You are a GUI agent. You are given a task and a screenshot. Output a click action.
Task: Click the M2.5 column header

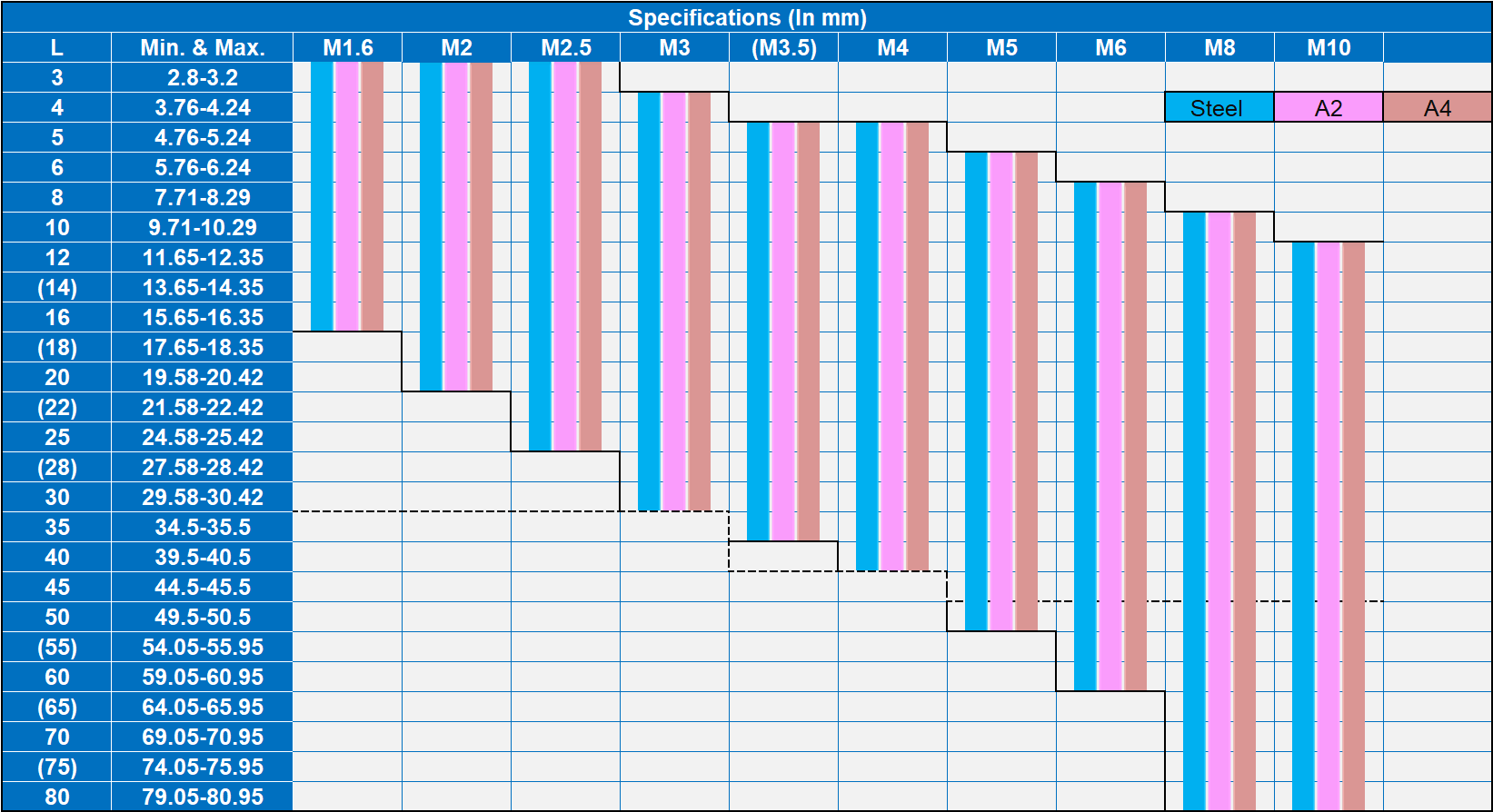pos(565,48)
